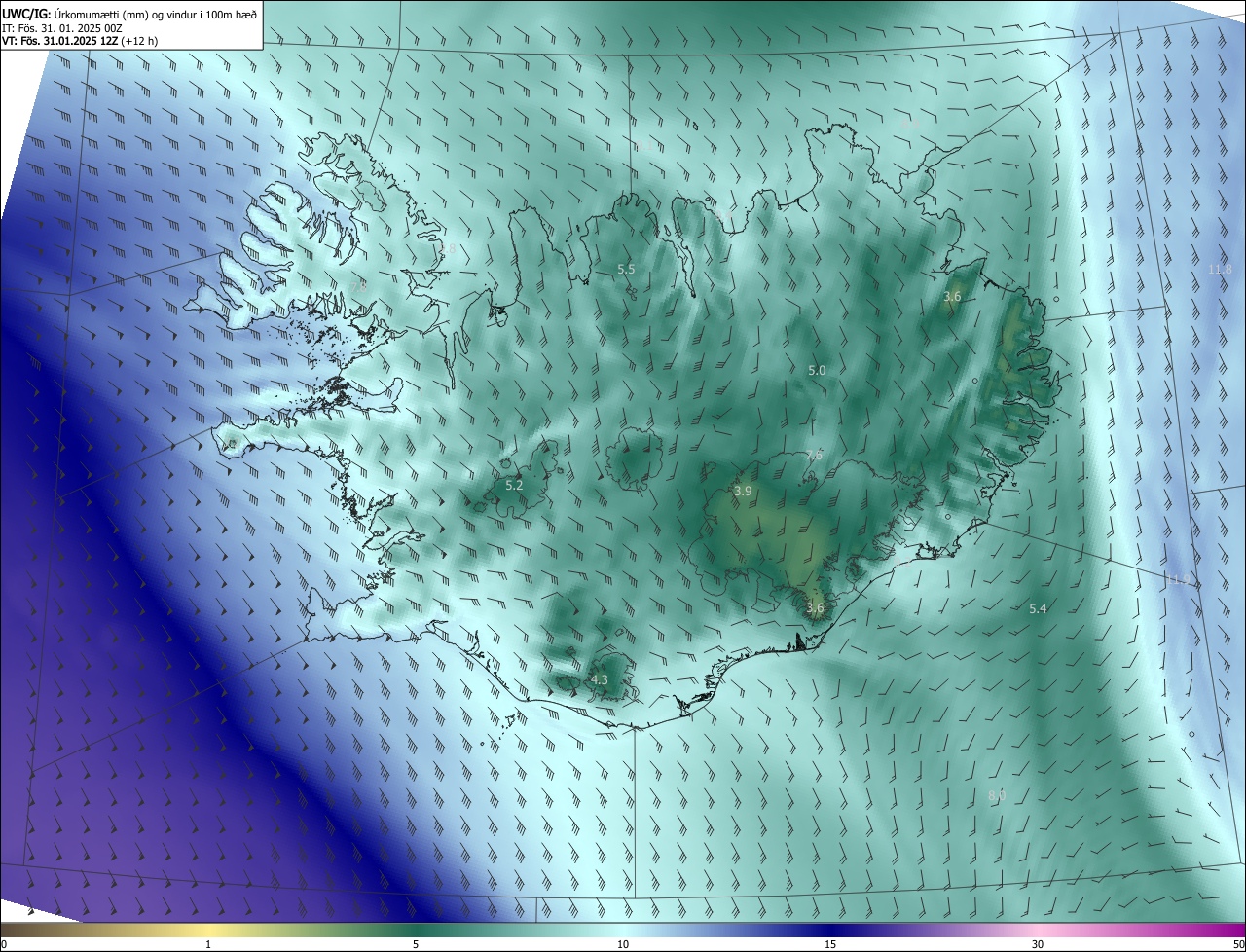Screen dimensions: 1246x952
Task: Click the 7.6 value label on the map
Action: pyautogui.click(x=814, y=455)
